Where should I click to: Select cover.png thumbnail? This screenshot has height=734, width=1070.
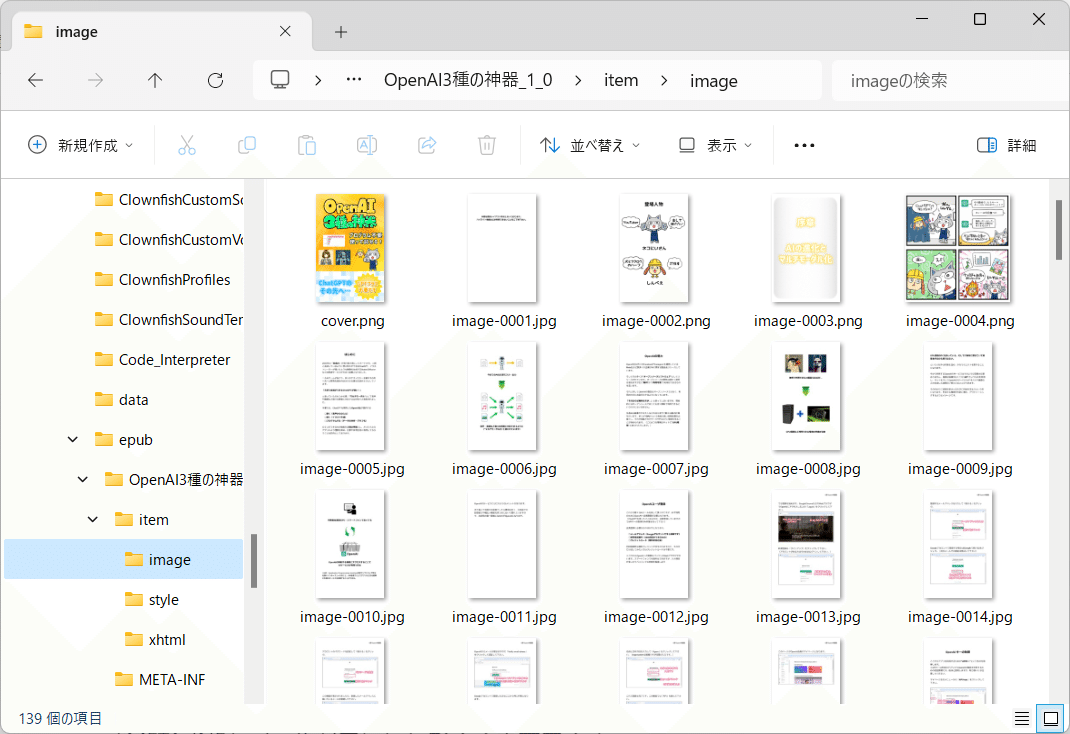[x=350, y=248]
